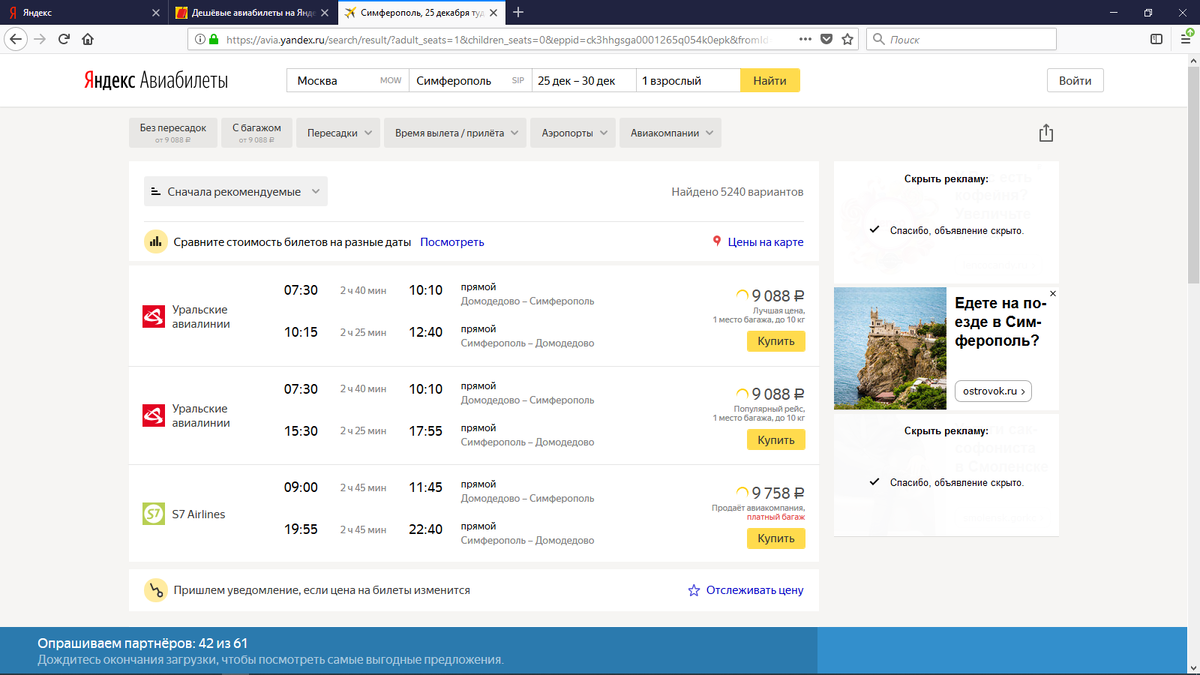Click the red платный багаж label
Viewport: 1200px width, 675px height.
pyautogui.click(x=775, y=517)
